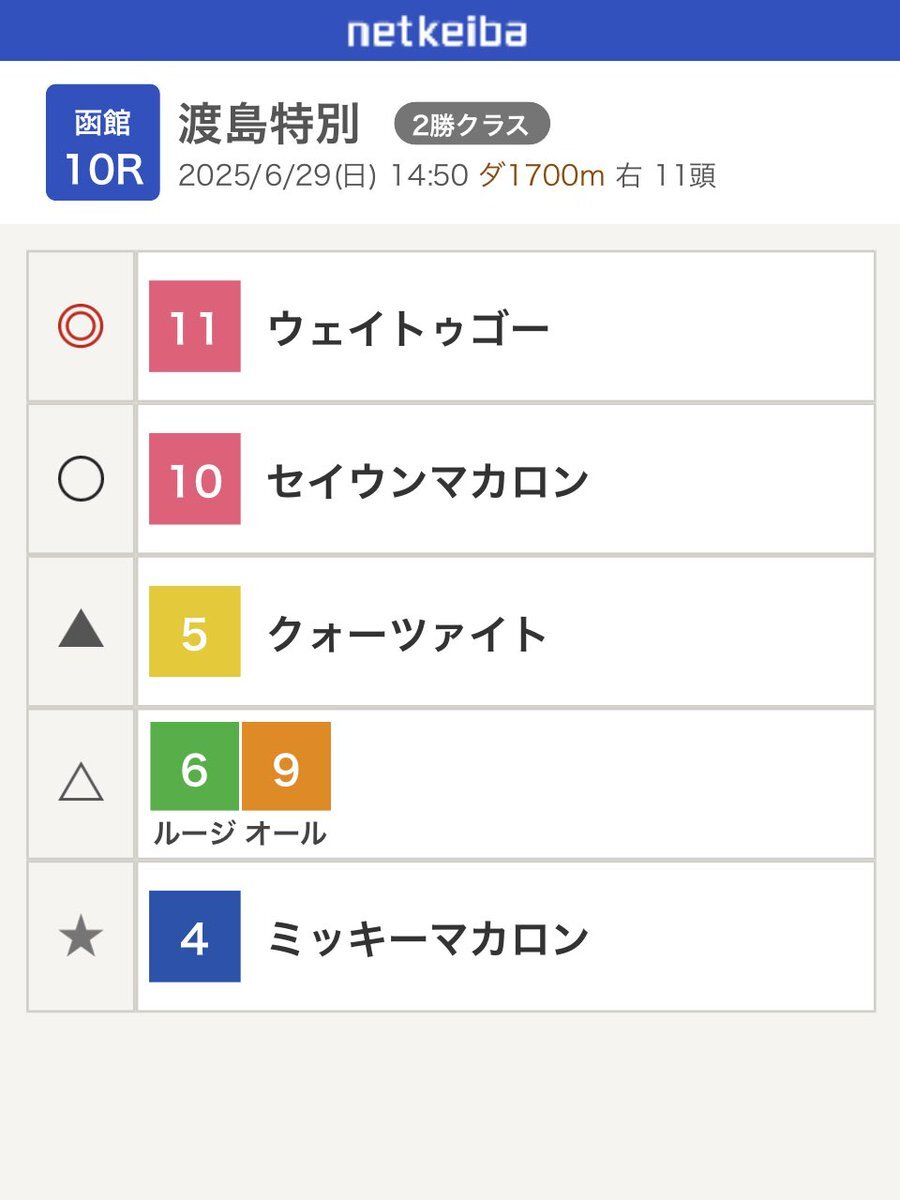
Task: Select green number 6 horse box
Action: click(195, 767)
